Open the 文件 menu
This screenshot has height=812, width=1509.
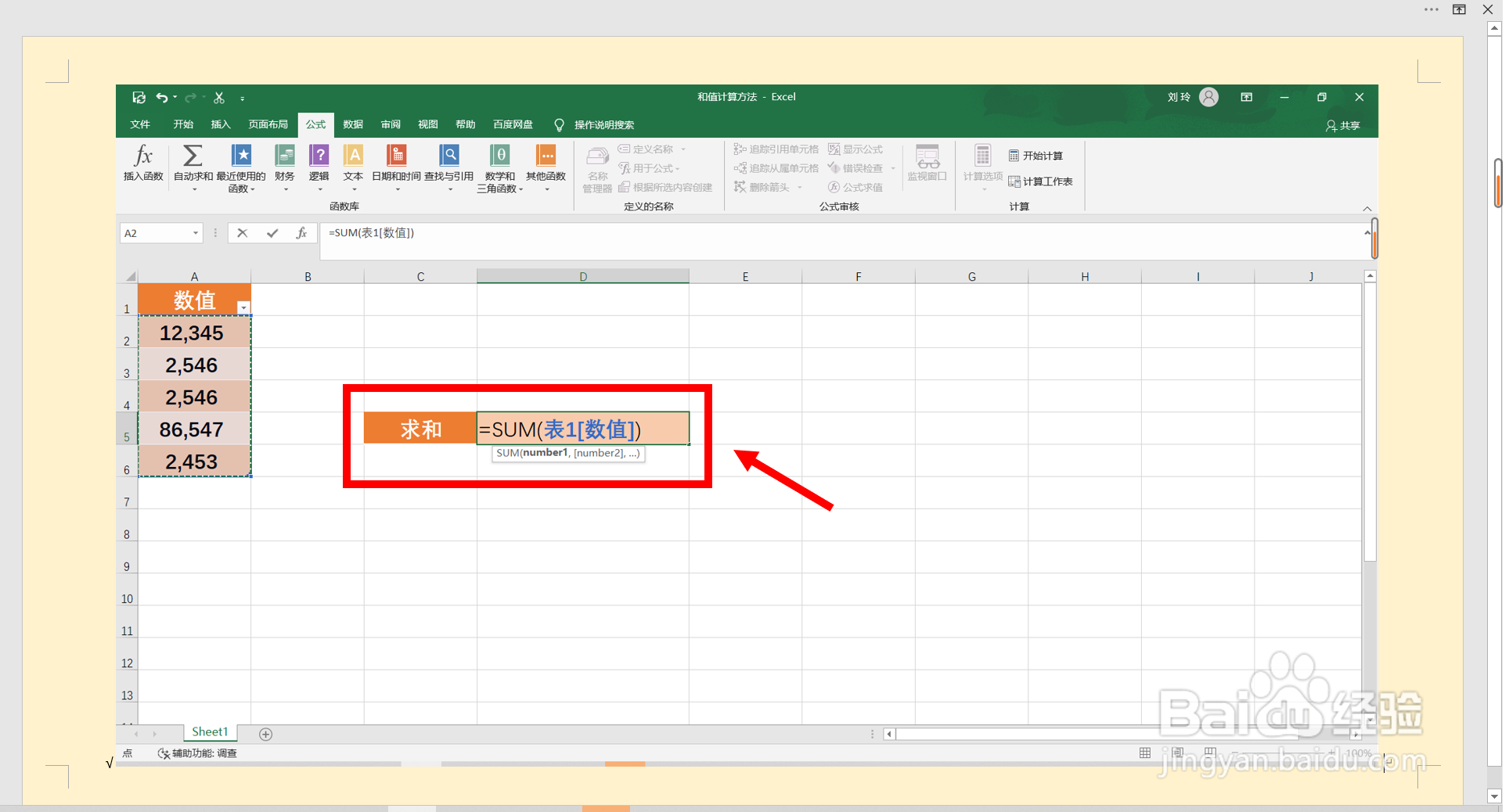click(x=140, y=124)
